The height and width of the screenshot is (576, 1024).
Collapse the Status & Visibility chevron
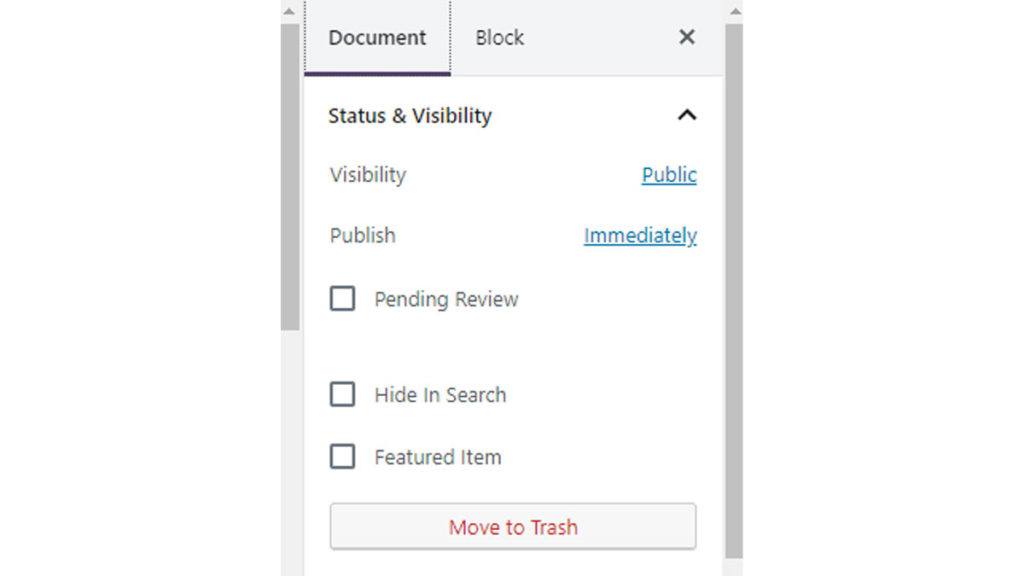tap(687, 115)
